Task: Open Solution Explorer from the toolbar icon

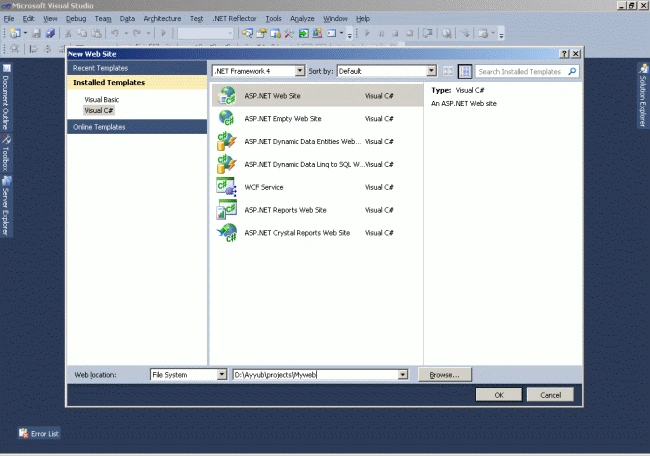Action: click(x=247, y=33)
